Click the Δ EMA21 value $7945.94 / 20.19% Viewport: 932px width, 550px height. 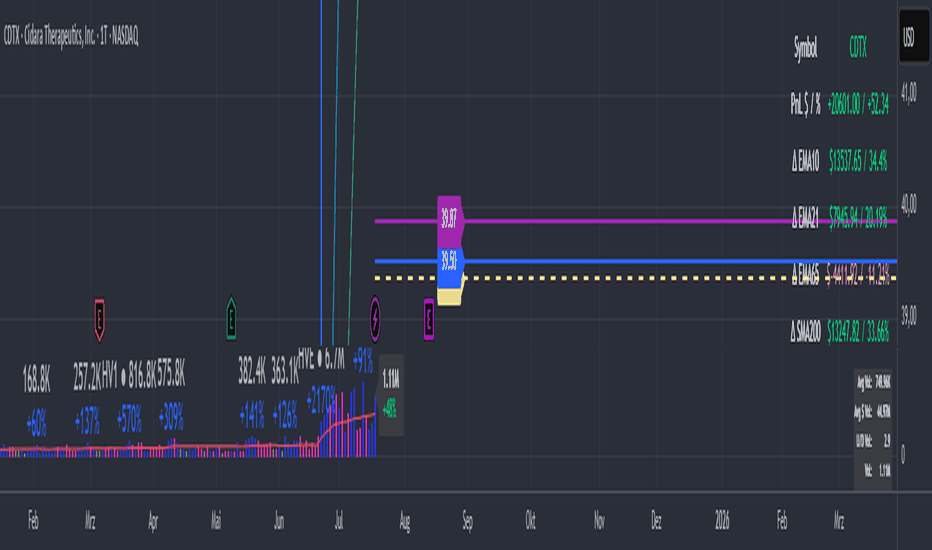tap(858, 217)
